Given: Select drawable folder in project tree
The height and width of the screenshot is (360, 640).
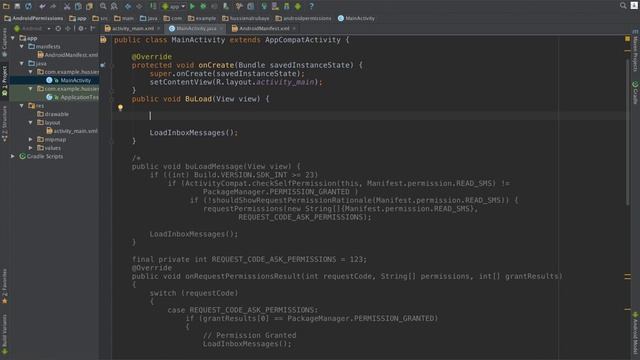Looking at the screenshot, I should tap(53, 114).
